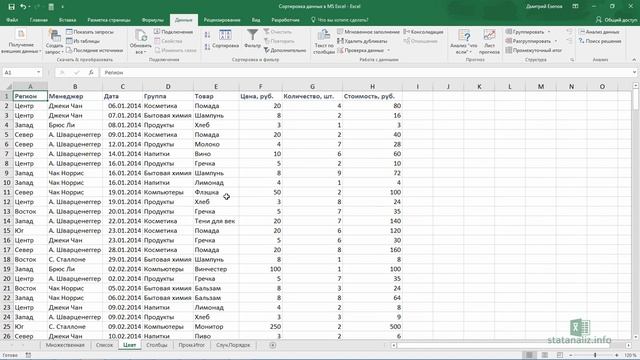The image size is (640, 360).
Task: Click the tell me search box
Action: tap(340, 20)
